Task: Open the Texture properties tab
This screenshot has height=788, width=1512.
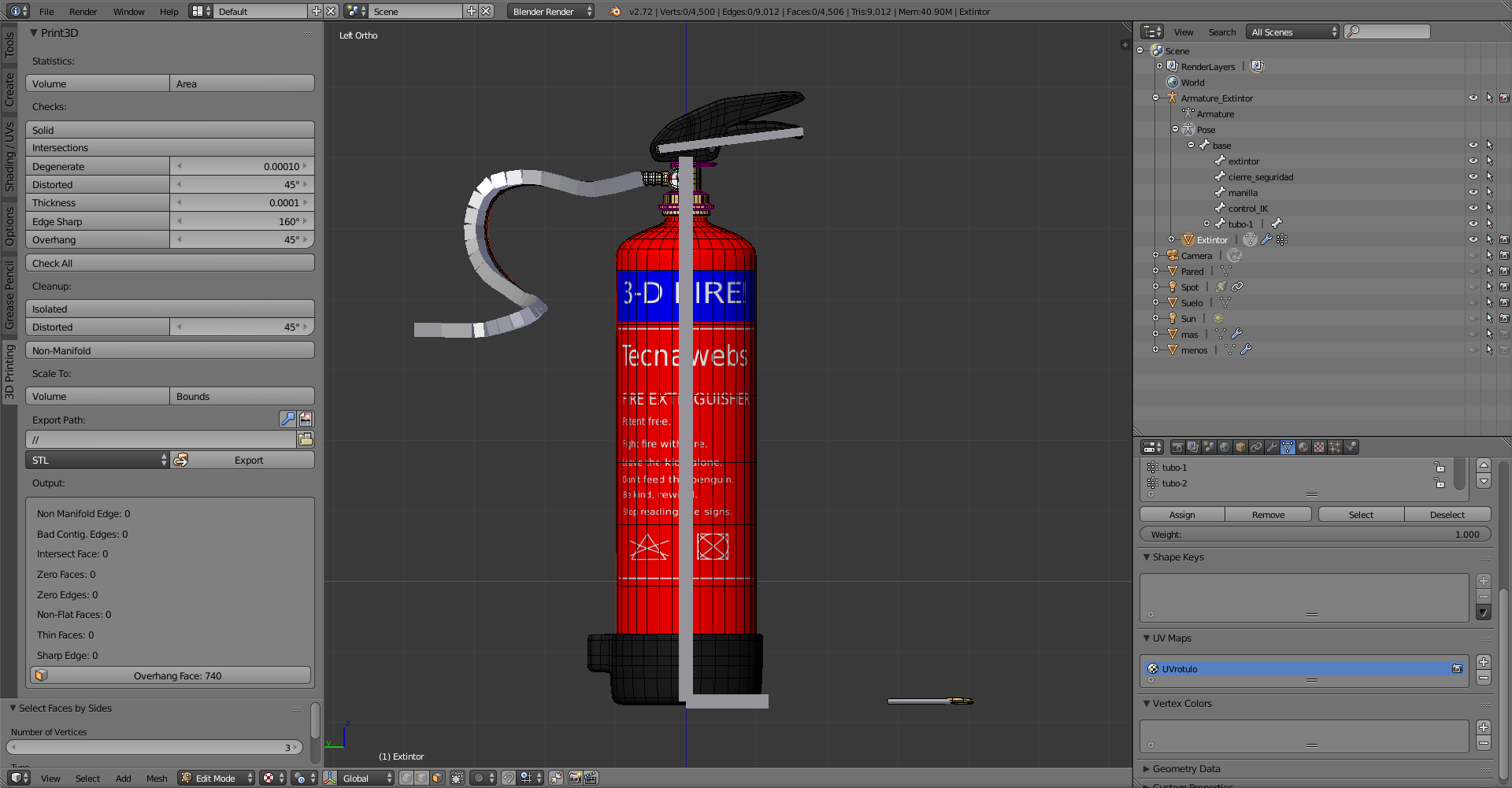Action: (1319, 447)
